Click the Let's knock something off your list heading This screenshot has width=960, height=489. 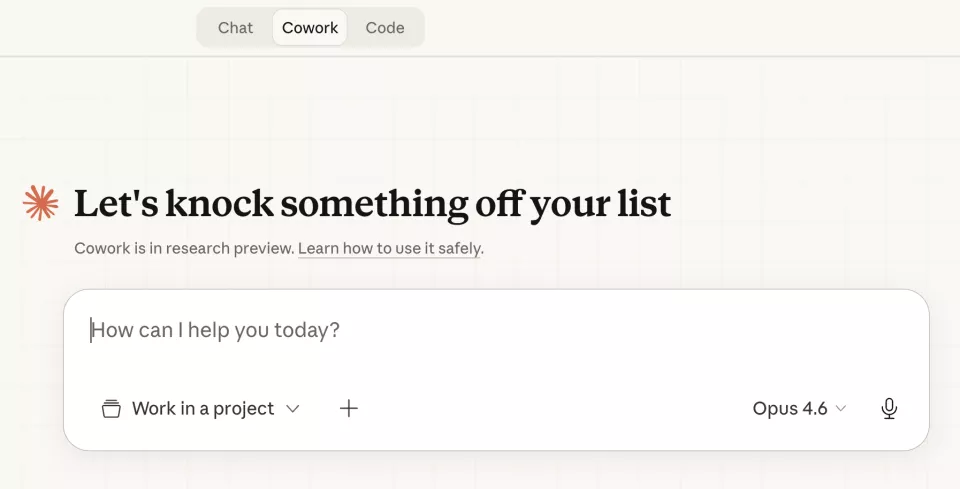372,203
